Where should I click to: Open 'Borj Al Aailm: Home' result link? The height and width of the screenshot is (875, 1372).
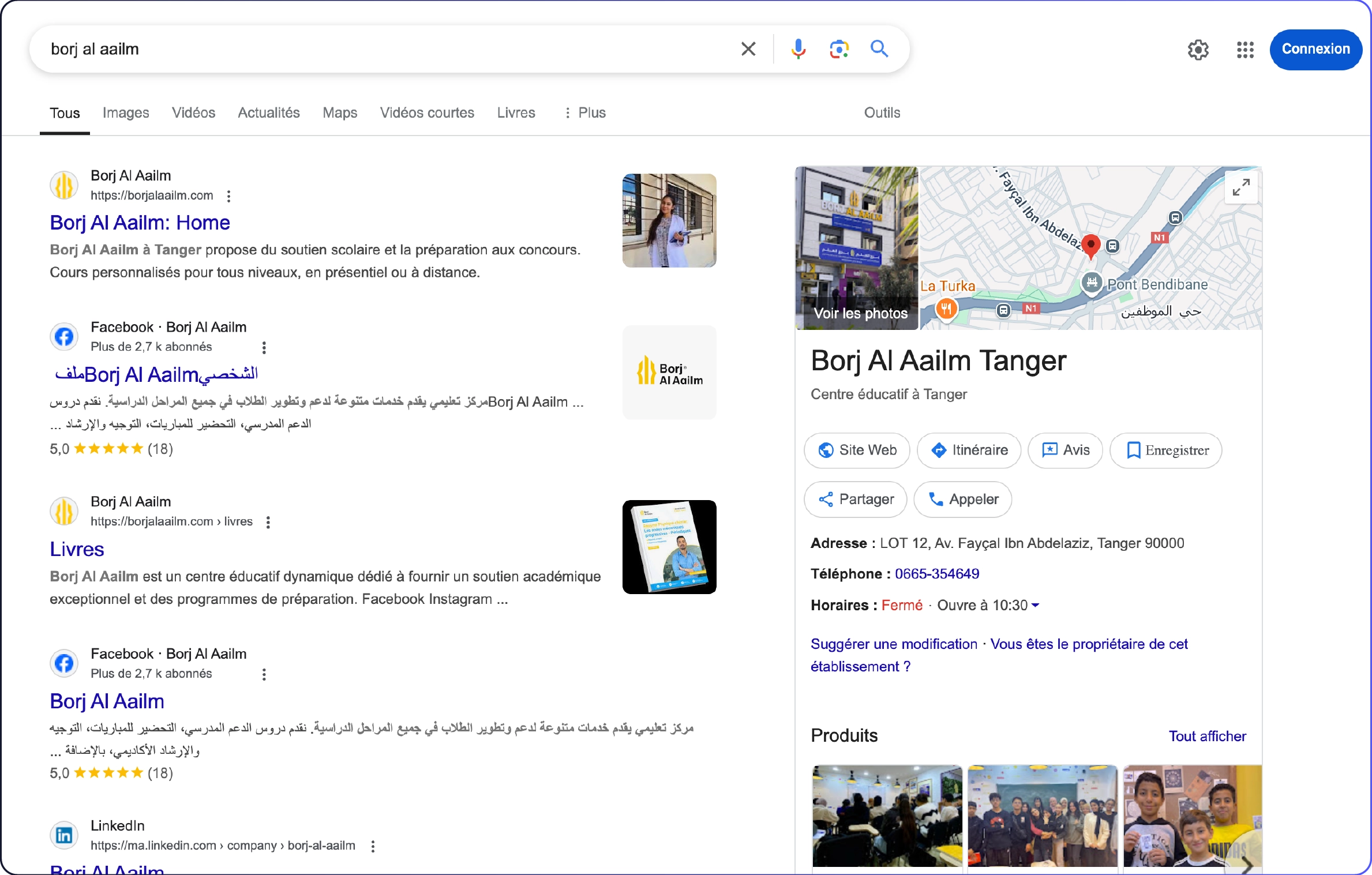coord(140,223)
